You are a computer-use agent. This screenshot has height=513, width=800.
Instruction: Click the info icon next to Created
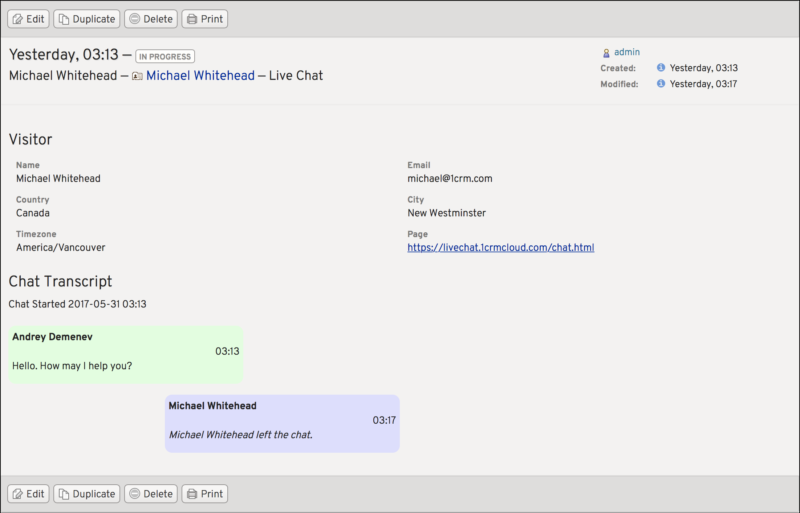pos(661,68)
